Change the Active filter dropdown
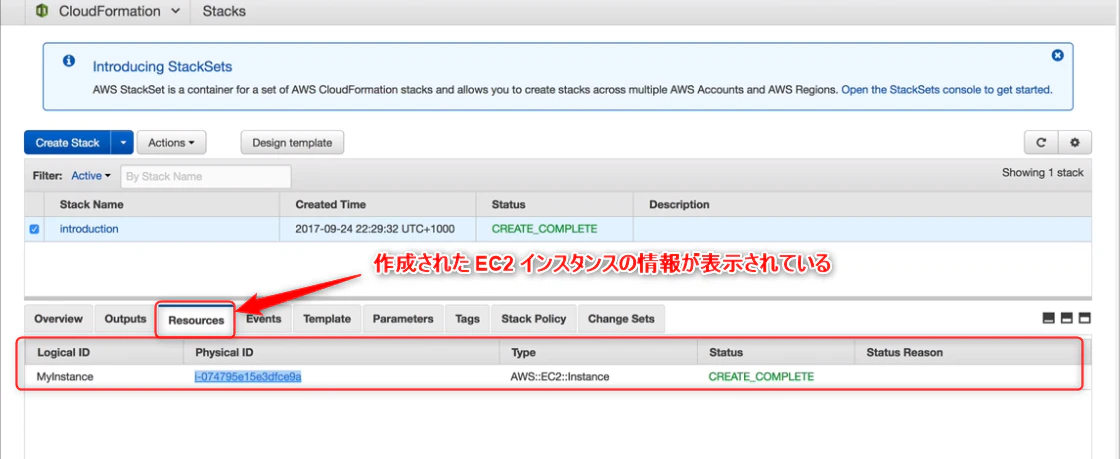Screen dimensions: 1120x459 coord(91,176)
